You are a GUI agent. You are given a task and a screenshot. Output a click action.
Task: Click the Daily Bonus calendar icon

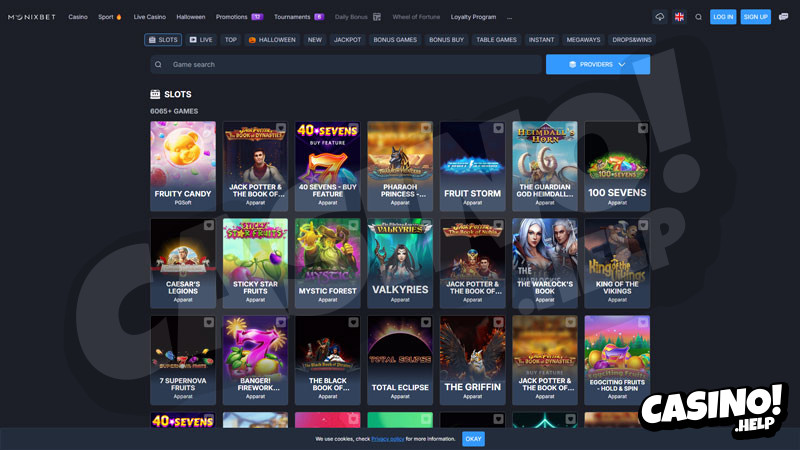tap(377, 17)
